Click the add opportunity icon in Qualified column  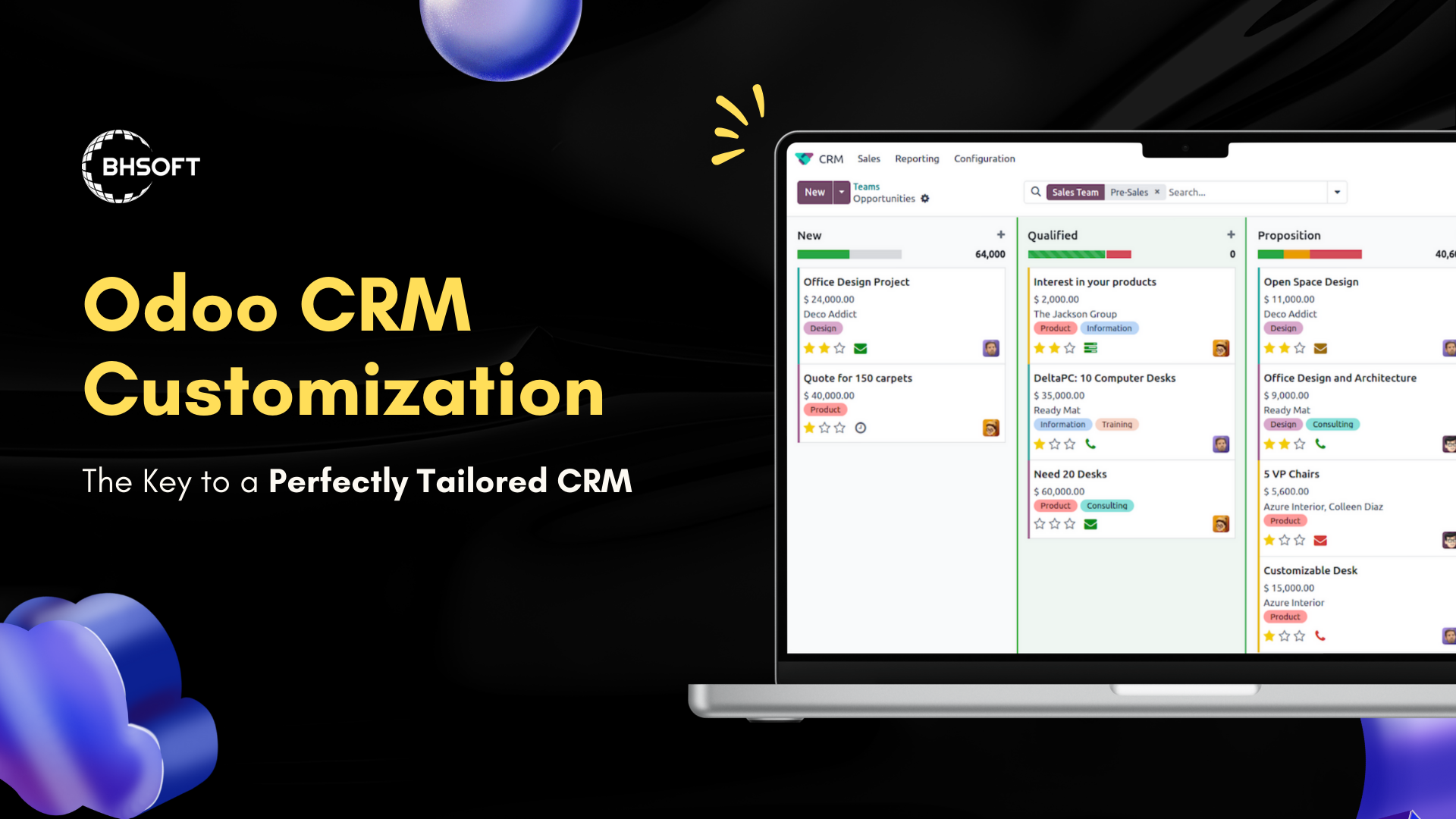click(1231, 235)
